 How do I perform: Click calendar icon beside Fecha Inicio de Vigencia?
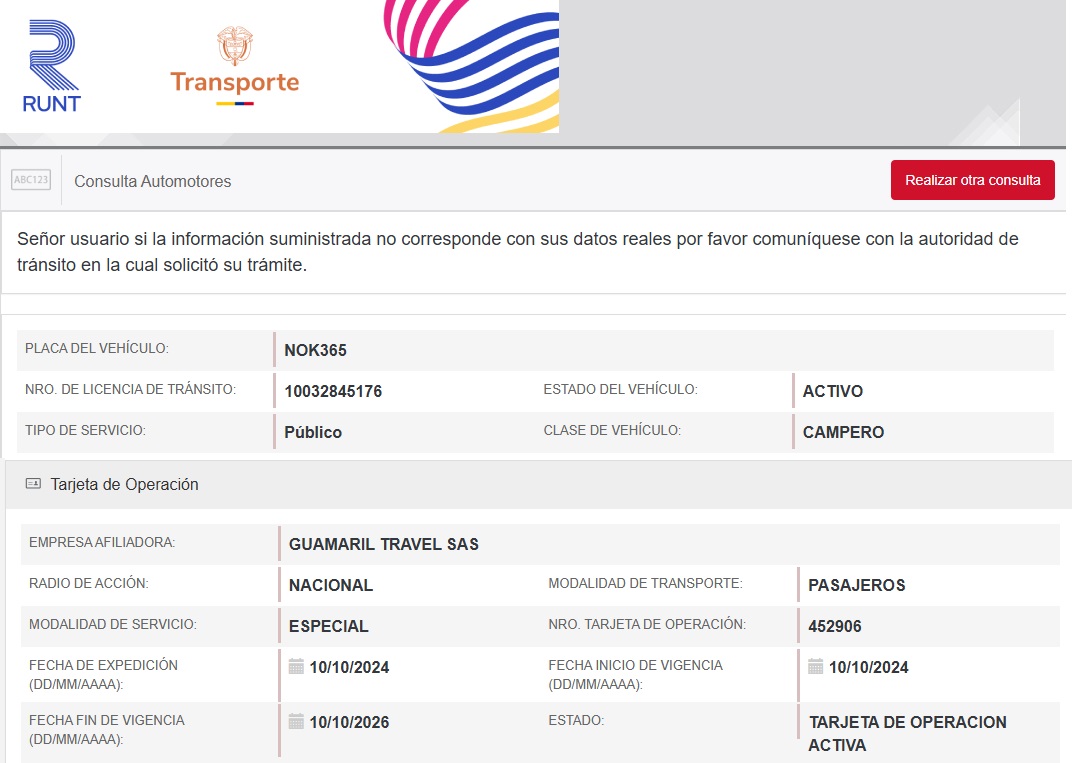click(815, 667)
